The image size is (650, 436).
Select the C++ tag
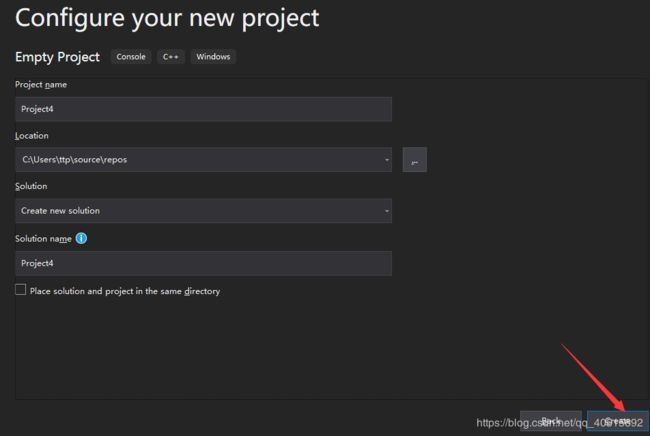pos(171,57)
